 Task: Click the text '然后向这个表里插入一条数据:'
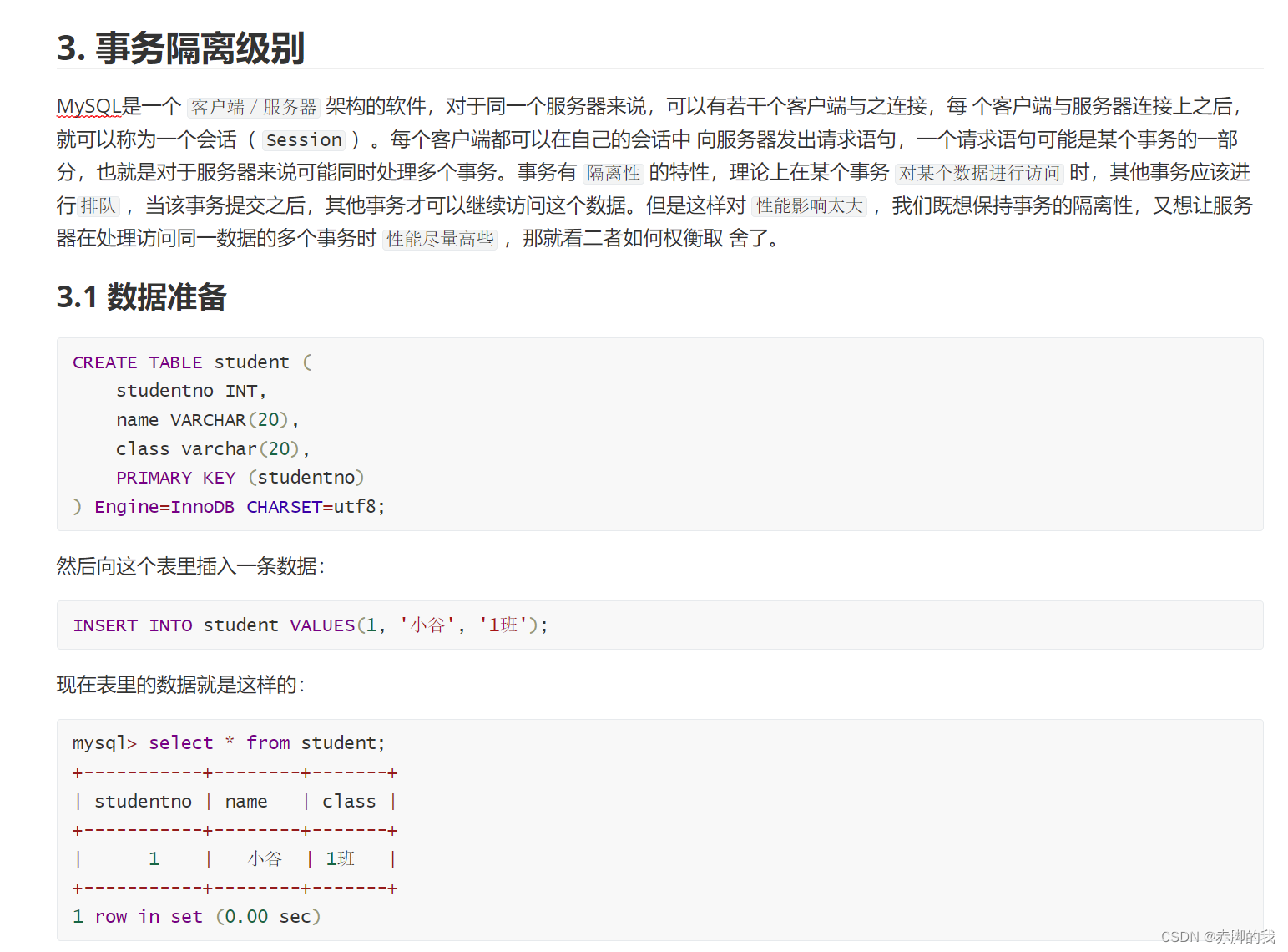point(190,566)
